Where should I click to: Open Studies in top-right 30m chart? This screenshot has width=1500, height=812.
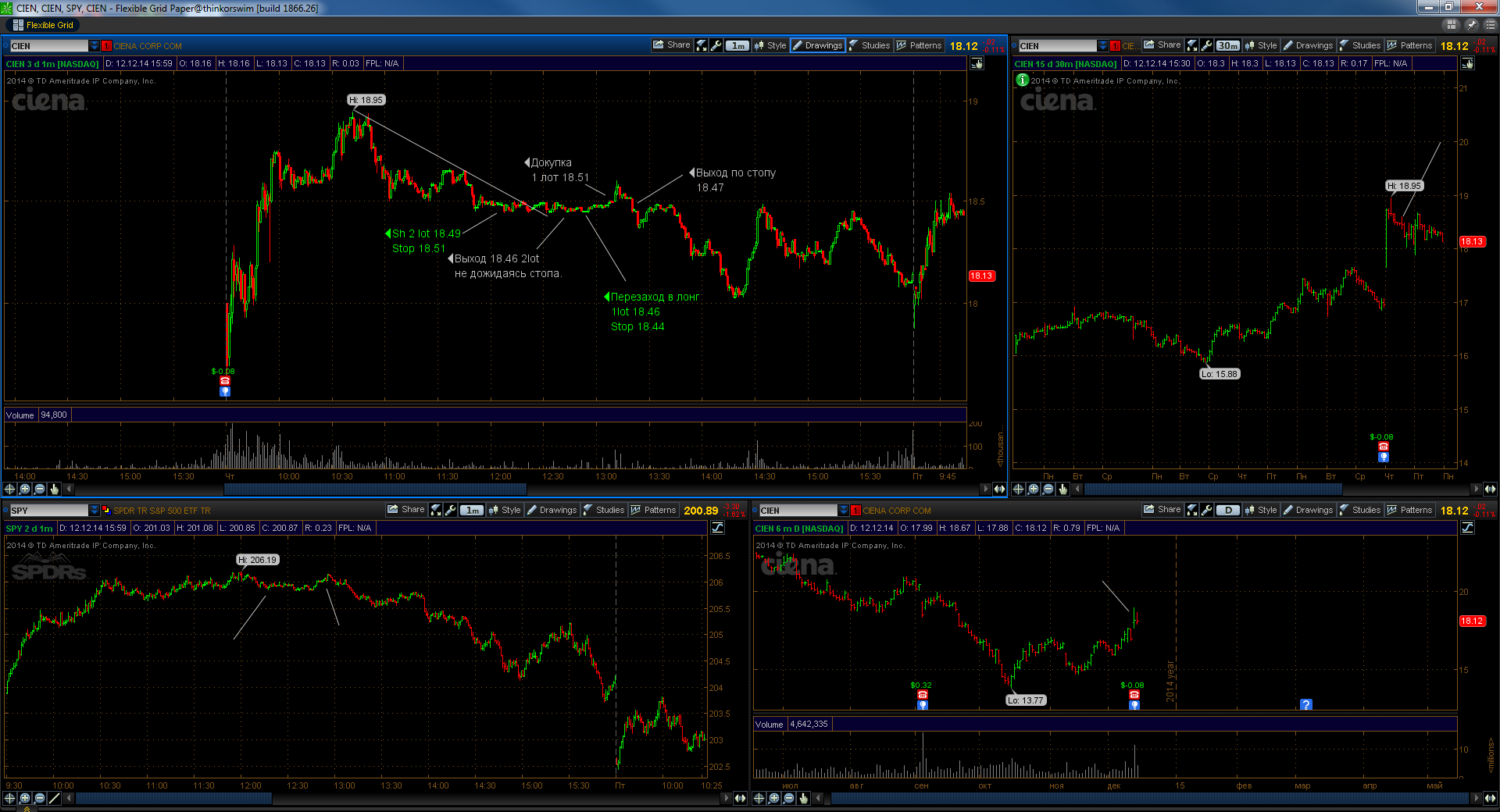[x=1360, y=45]
